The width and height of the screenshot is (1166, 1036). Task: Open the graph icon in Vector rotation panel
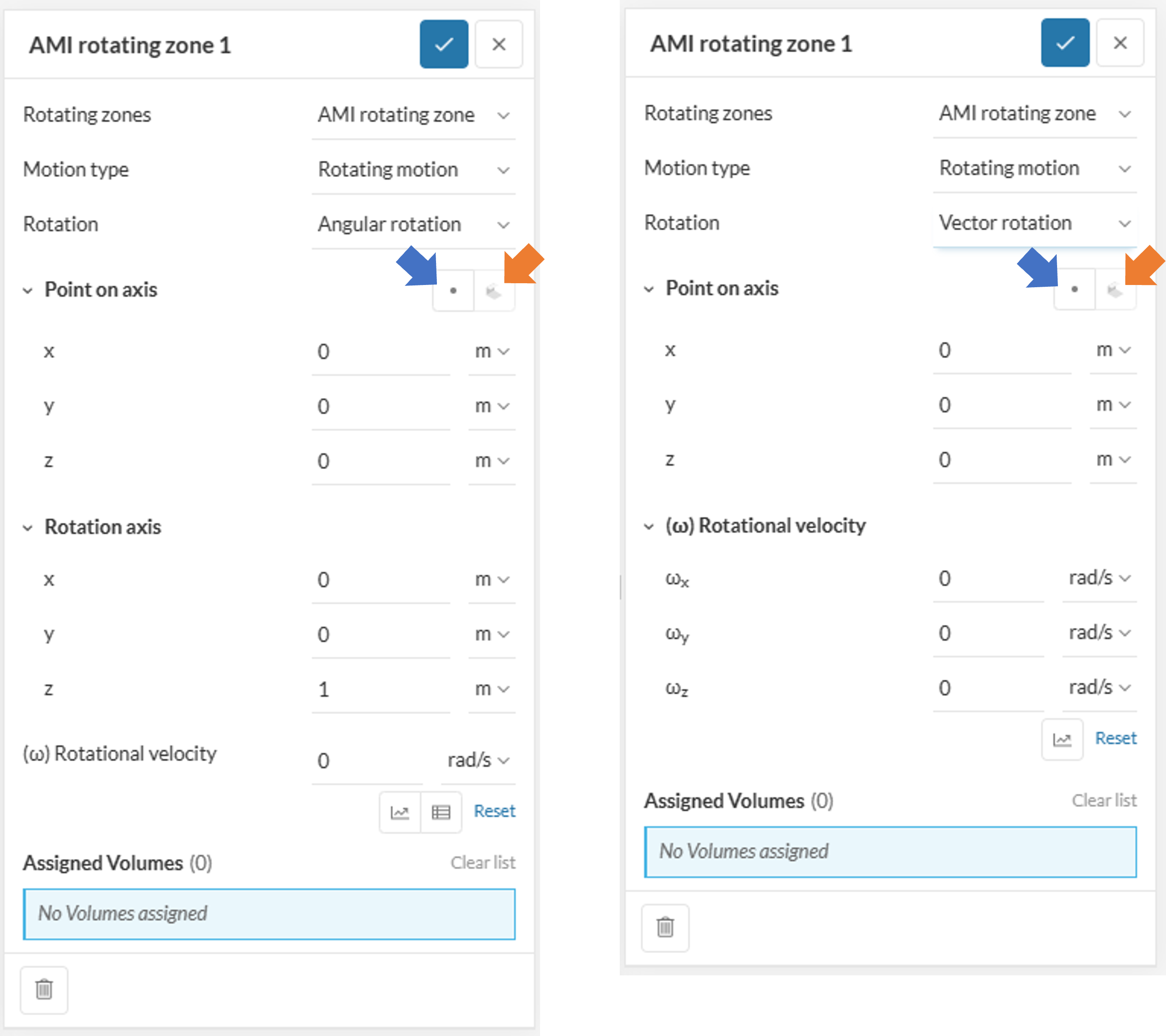tap(1062, 739)
